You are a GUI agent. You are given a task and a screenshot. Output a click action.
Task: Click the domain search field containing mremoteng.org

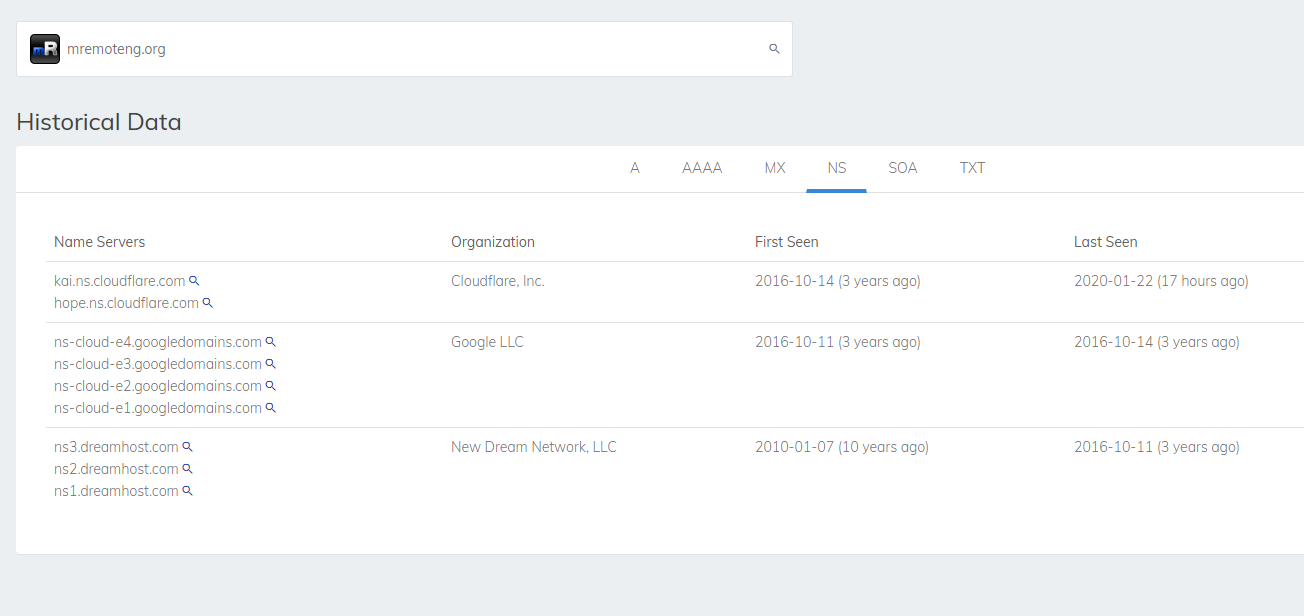tap(404, 49)
